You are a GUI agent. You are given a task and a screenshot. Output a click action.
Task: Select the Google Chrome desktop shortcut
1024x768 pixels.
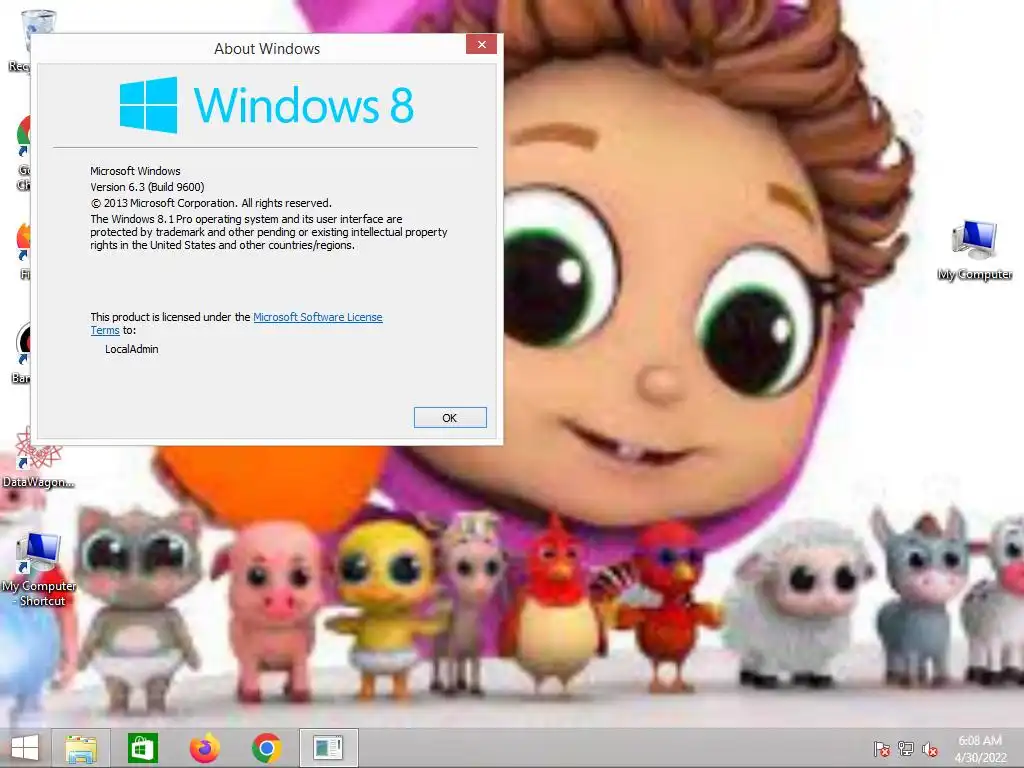point(22,153)
